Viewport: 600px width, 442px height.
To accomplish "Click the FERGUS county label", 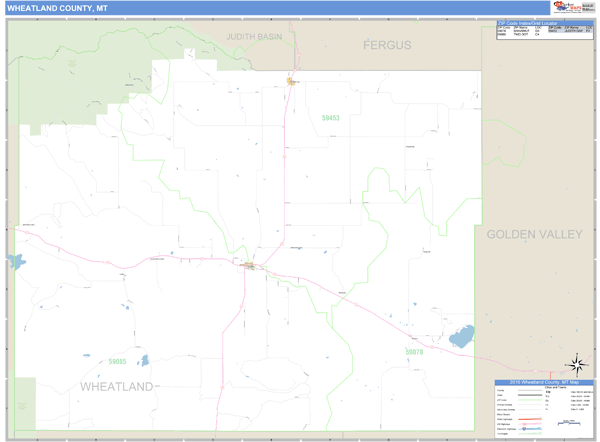I will tap(387, 45).
